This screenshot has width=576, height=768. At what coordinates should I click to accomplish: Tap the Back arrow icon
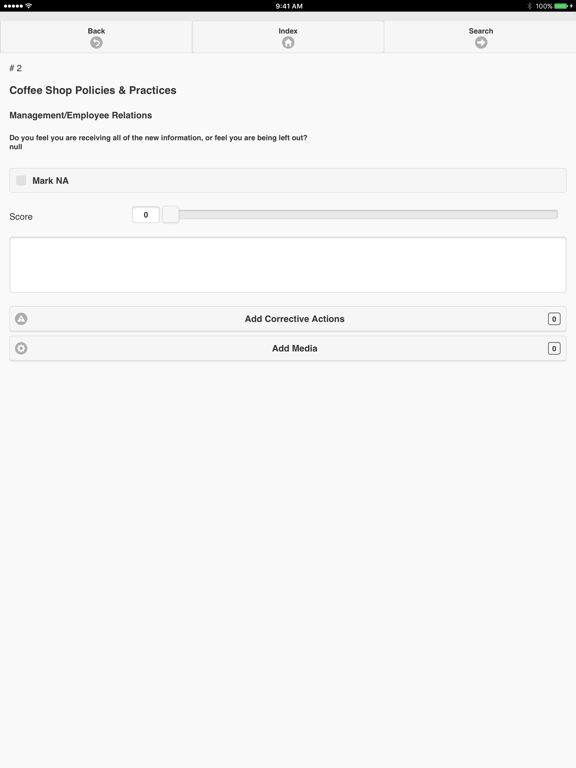pyautogui.click(x=96, y=43)
